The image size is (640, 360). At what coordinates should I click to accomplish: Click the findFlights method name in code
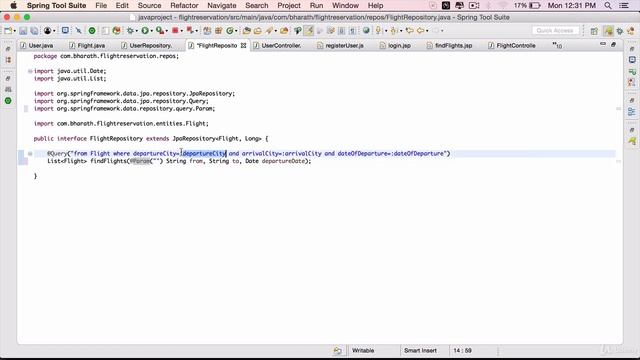click(109, 161)
